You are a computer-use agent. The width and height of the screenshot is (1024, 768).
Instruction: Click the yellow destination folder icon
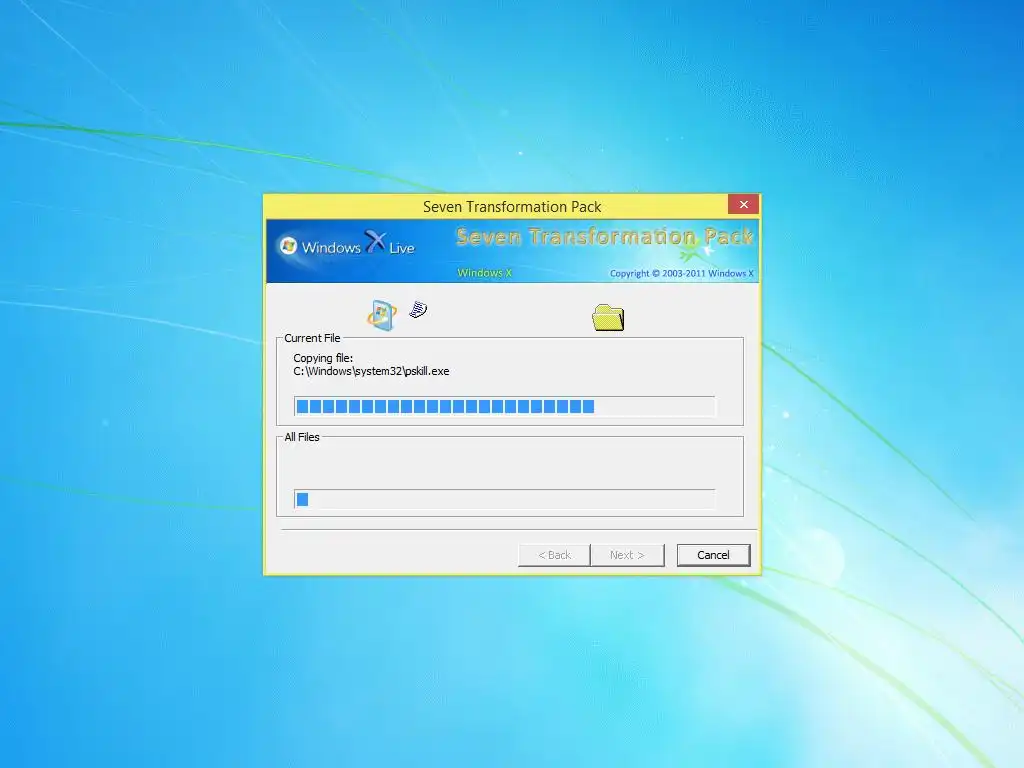[608, 317]
